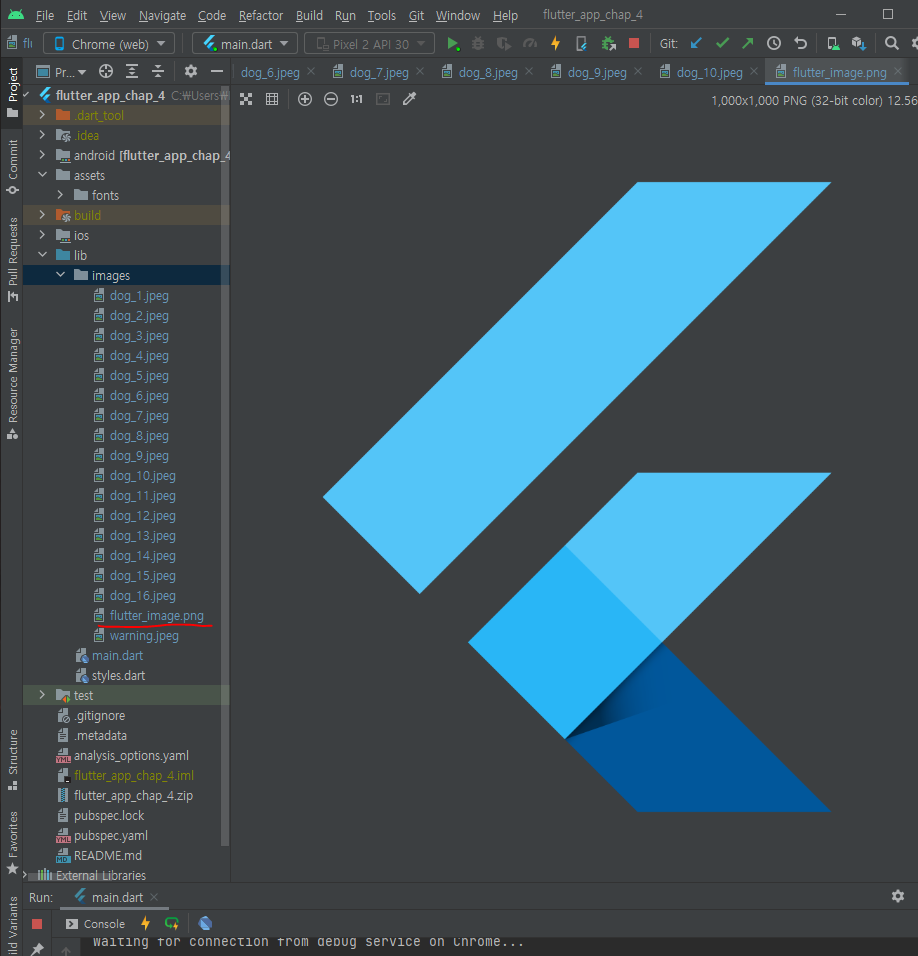The image size is (918, 956).
Task: Expand the android folder node
Action: tap(41, 155)
